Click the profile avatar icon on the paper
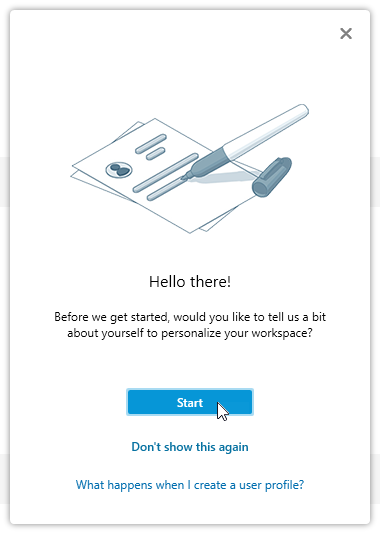This screenshot has height=534, width=380. [119, 170]
